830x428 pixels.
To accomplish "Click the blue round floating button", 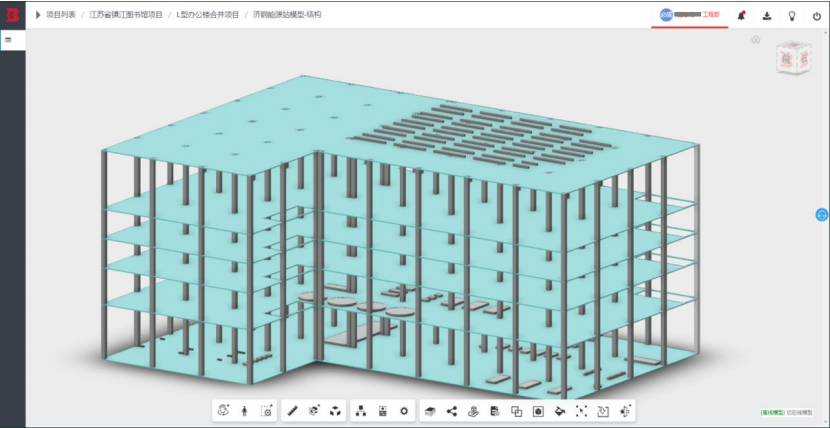I will click(822, 214).
